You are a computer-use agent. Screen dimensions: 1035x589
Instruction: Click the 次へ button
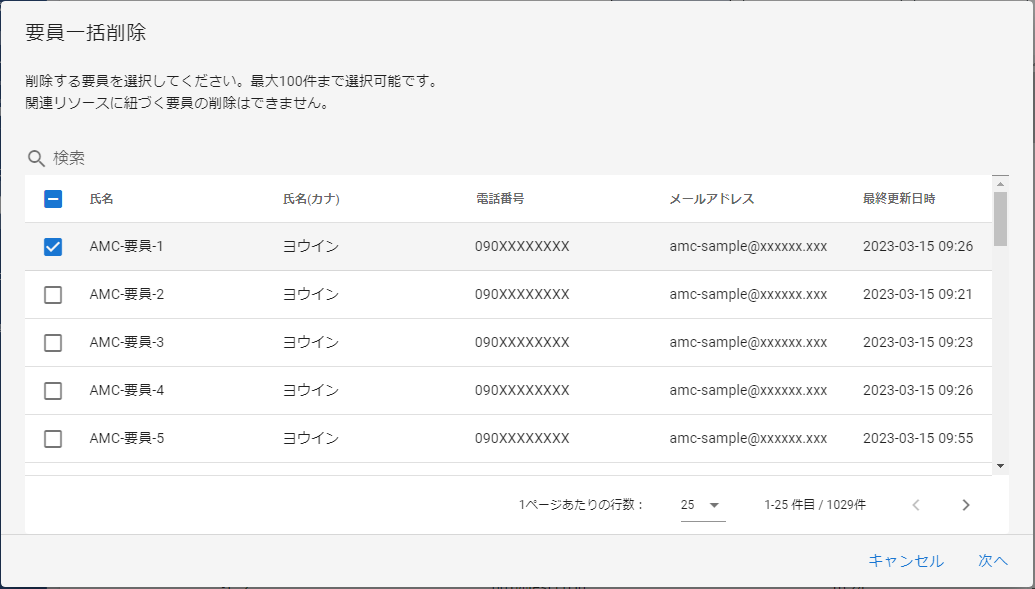[x=992, y=561]
